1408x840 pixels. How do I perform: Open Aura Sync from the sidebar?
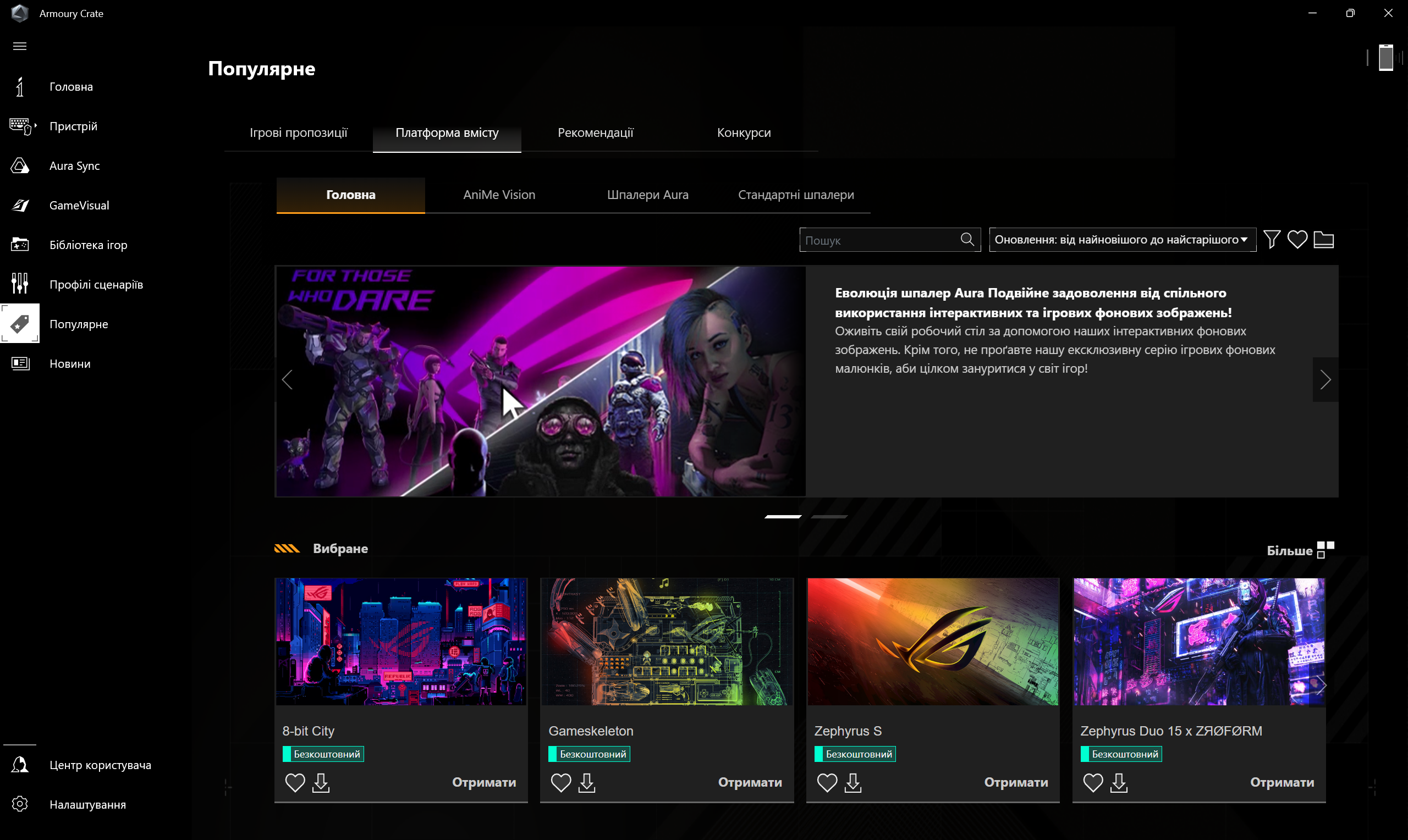(74, 165)
